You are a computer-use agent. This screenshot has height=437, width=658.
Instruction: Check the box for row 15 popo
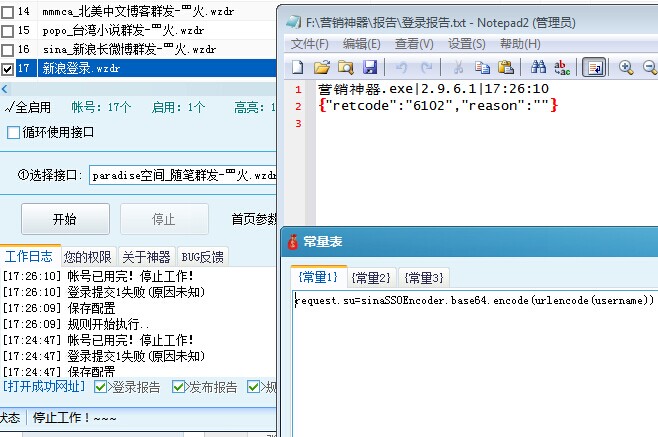(8, 31)
